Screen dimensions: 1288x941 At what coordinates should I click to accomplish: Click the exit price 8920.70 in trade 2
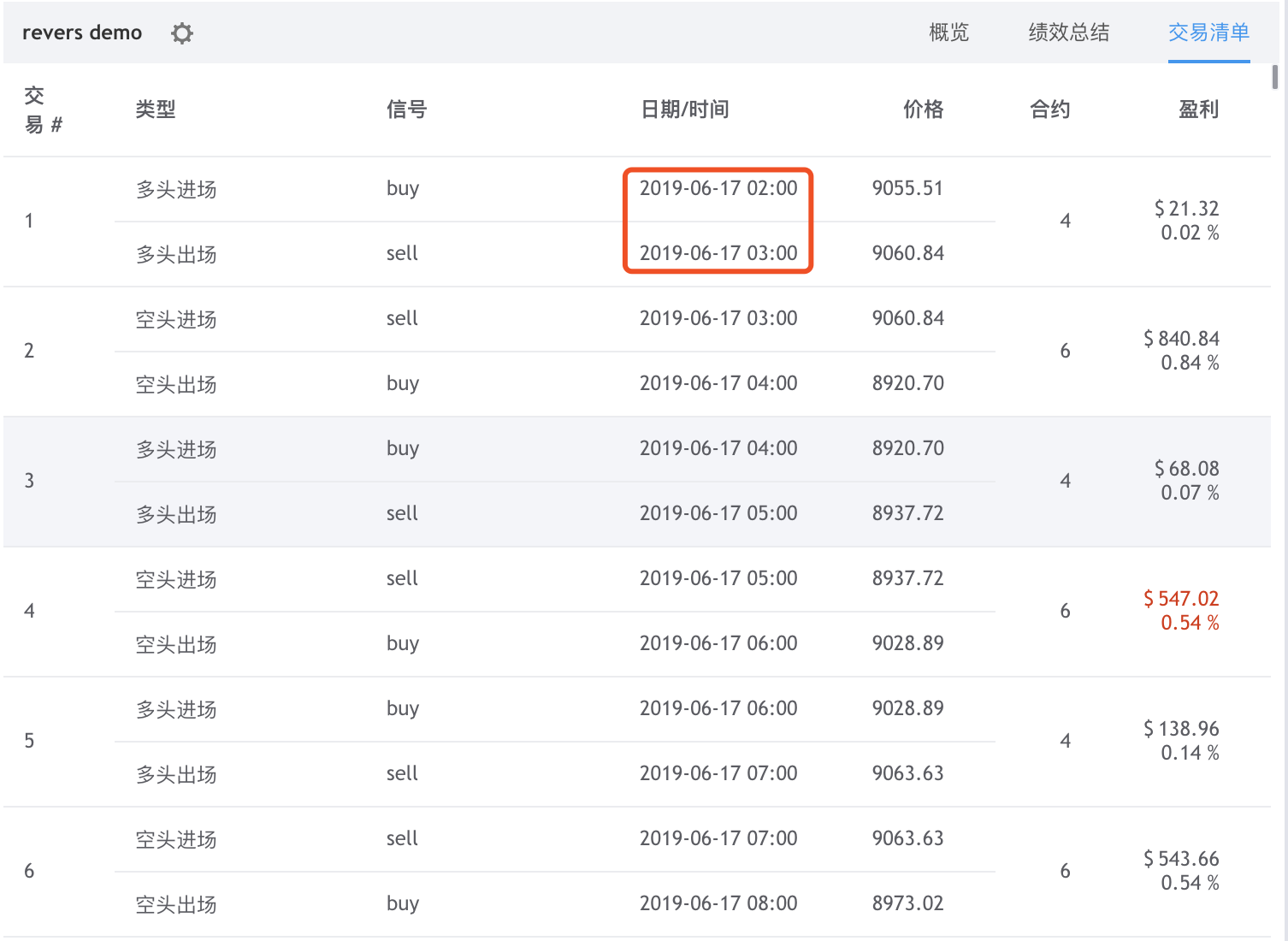(908, 383)
